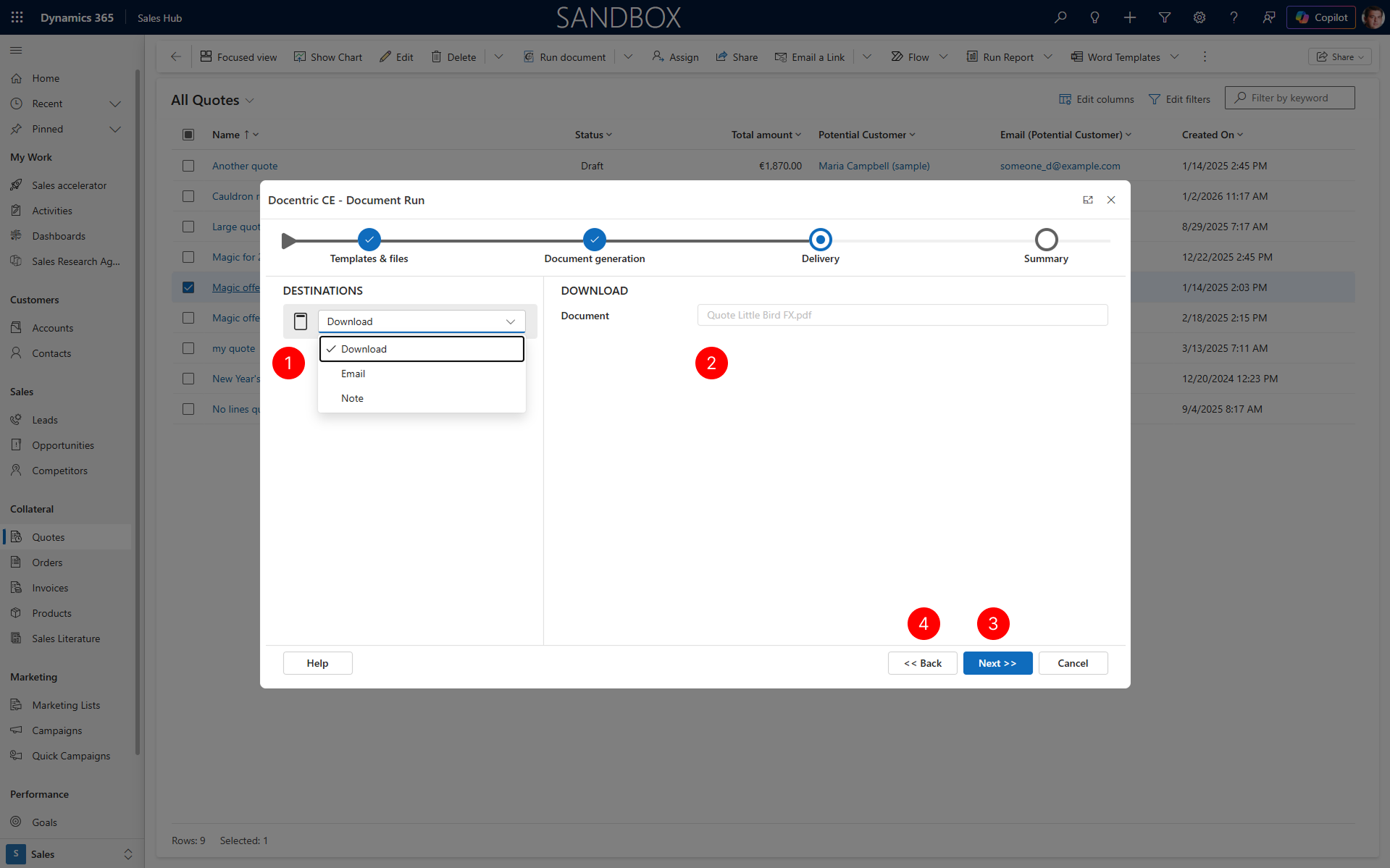Click the Edit filters button
Screen dimensions: 1390x868
(x=1179, y=99)
